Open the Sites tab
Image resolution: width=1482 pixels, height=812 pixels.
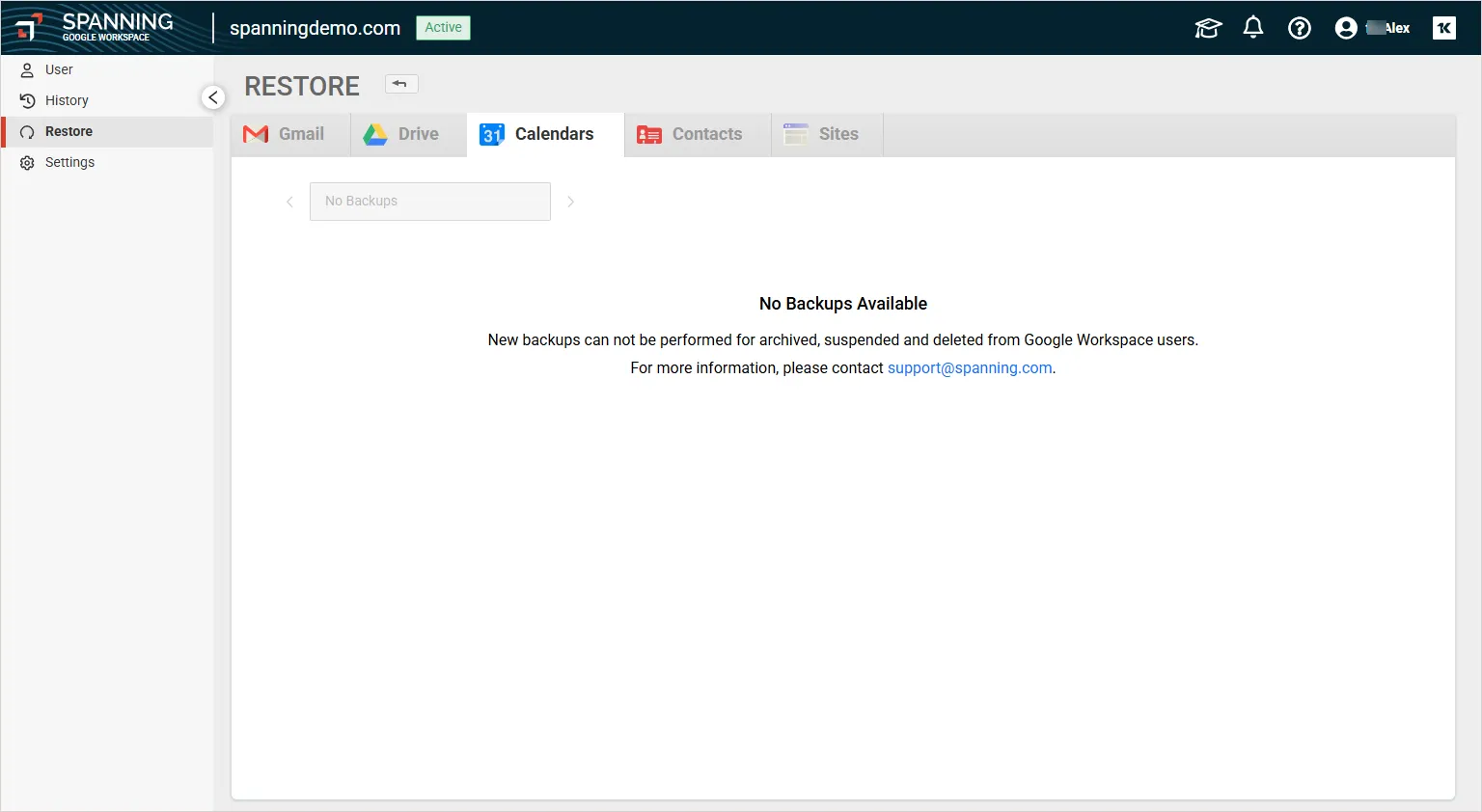click(x=822, y=134)
